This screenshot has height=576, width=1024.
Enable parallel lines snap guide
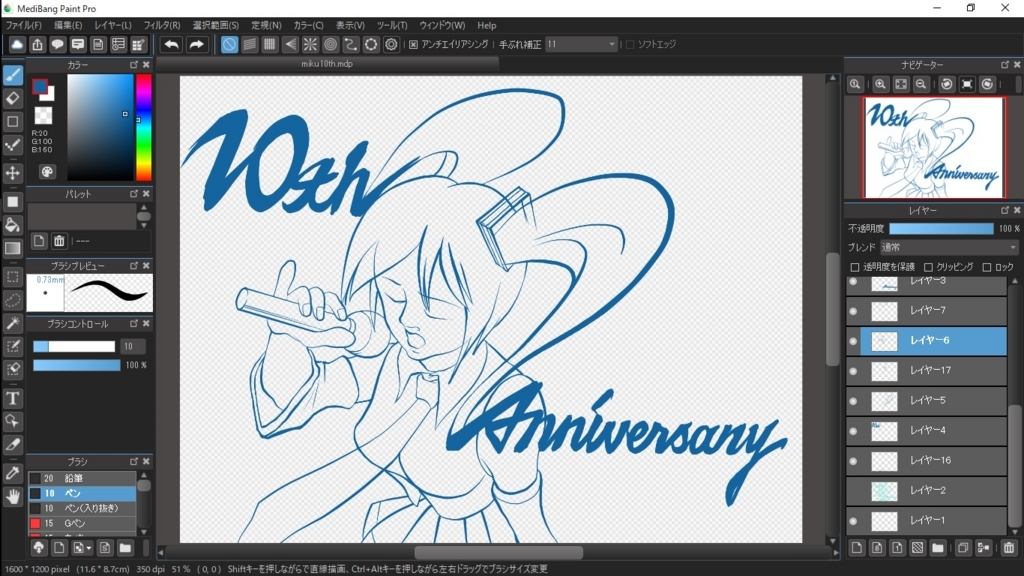point(249,44)
